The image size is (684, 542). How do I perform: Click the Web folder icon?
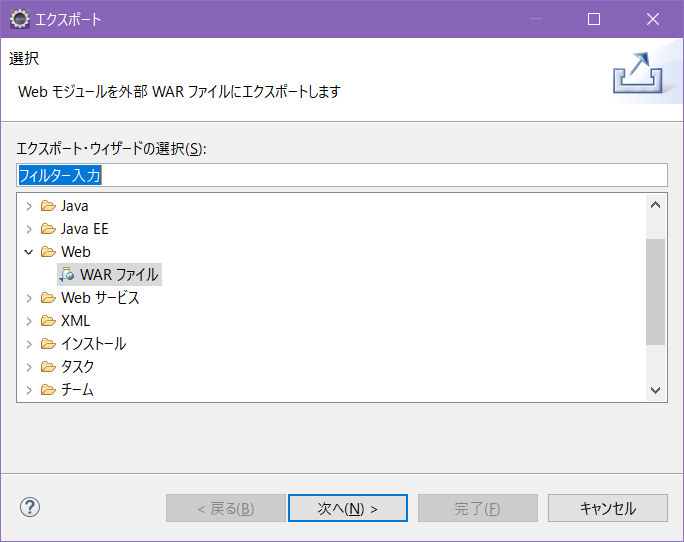[48, 252]
